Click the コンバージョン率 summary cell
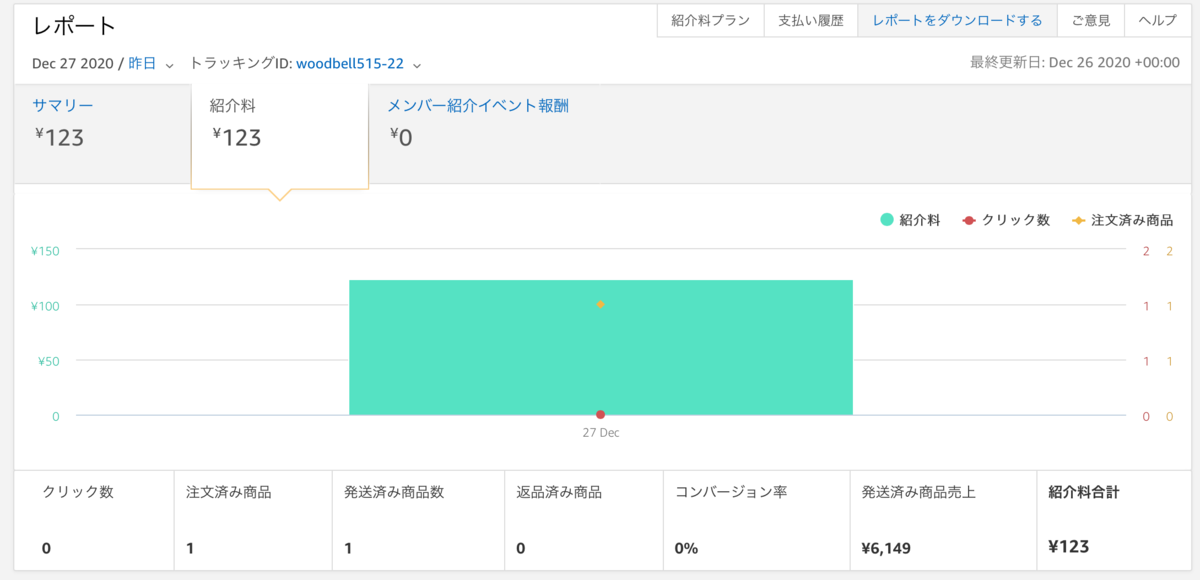1200x580 pixels. [x=756, y=519]
